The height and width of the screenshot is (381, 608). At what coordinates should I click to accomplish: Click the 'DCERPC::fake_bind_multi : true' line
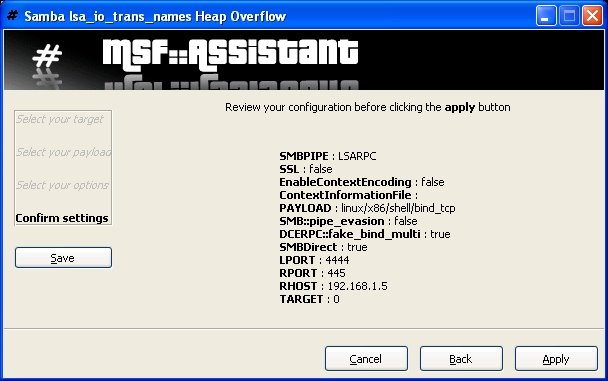[x=364, y=234]
